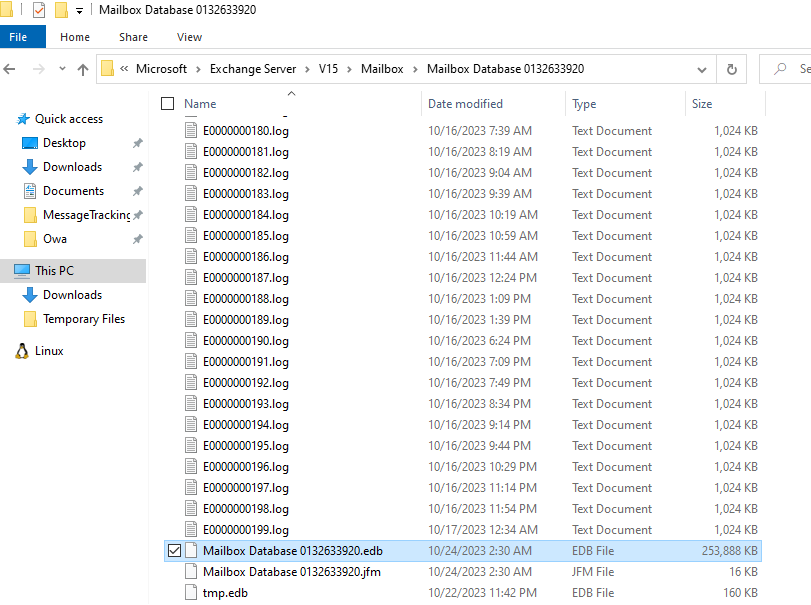Unpin icon next to Desktop
Viewport: 811px width, 605px height.
(138, 143)
